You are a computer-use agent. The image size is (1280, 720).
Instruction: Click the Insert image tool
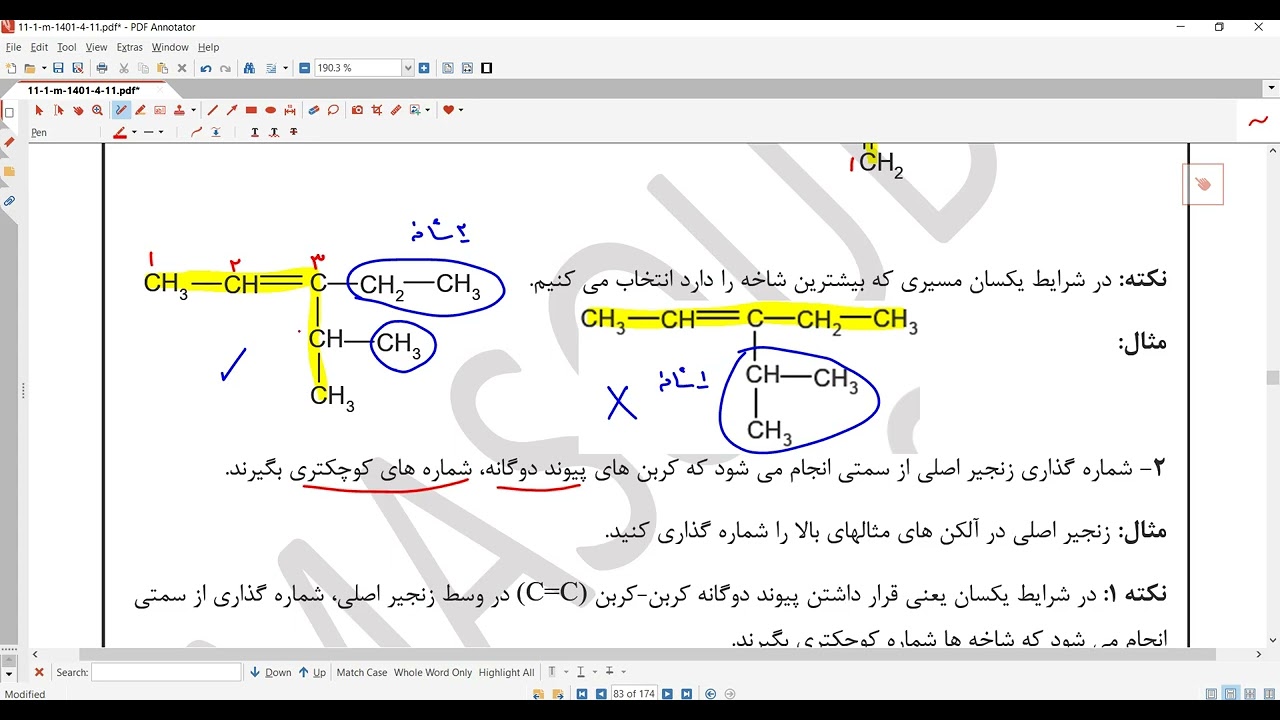tap(416, 110)
